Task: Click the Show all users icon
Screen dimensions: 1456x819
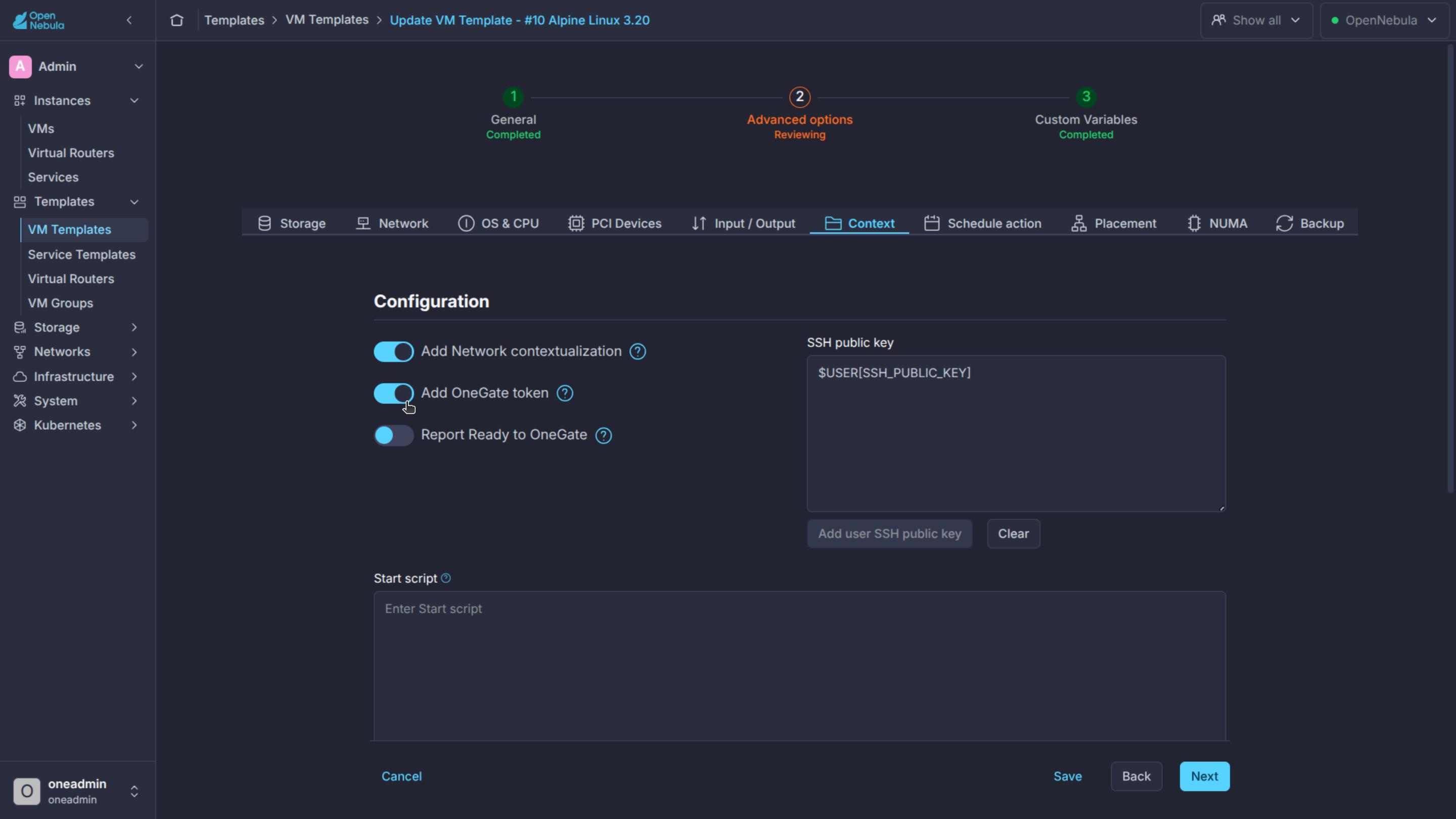Action: [1218, 20]
